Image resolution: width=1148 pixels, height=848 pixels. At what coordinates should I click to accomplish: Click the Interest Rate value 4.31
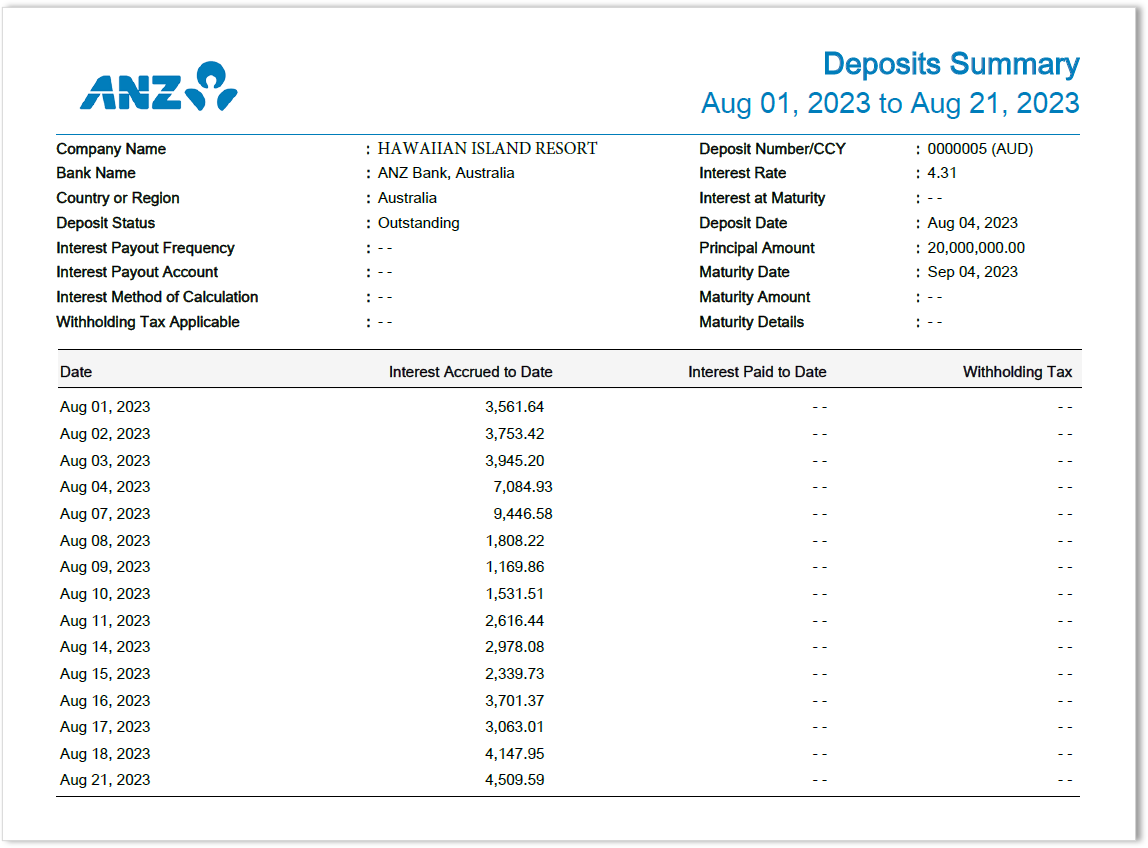941,172
